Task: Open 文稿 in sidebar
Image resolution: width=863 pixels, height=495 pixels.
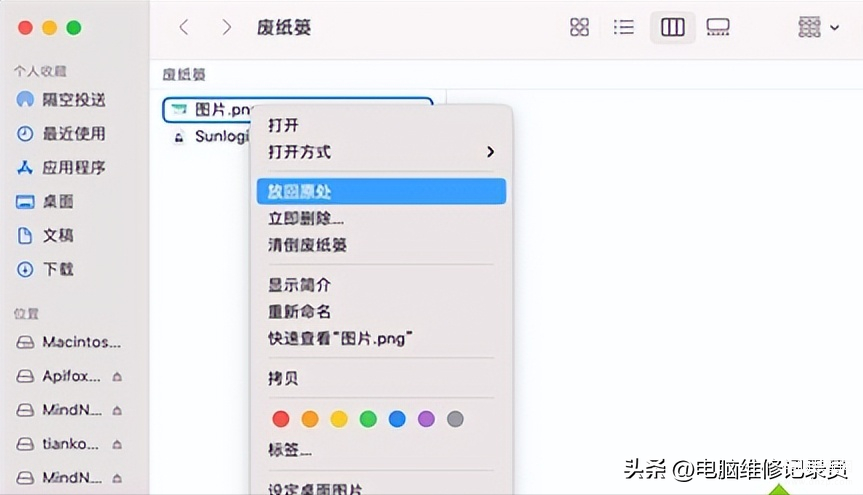Action: coord(45,236)
